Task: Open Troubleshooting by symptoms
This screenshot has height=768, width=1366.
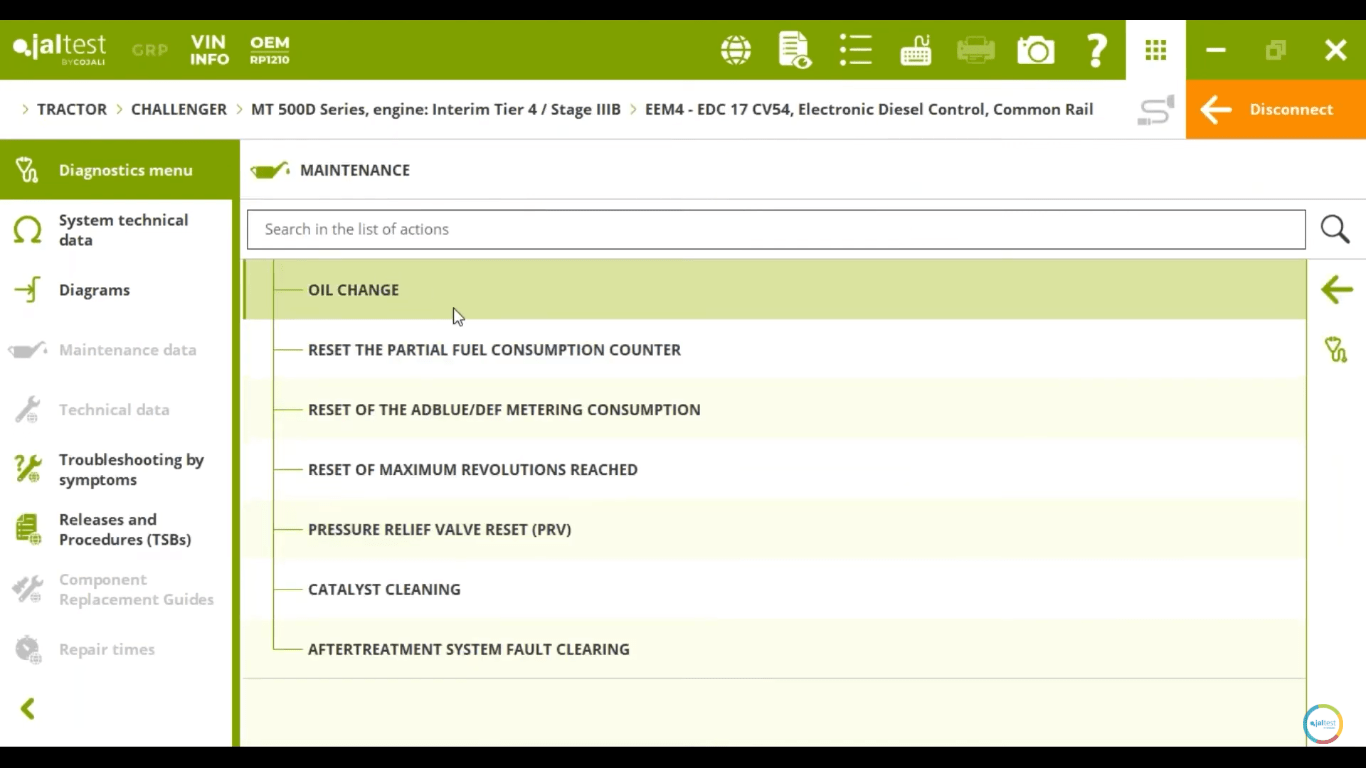Action: coord(130,470)
